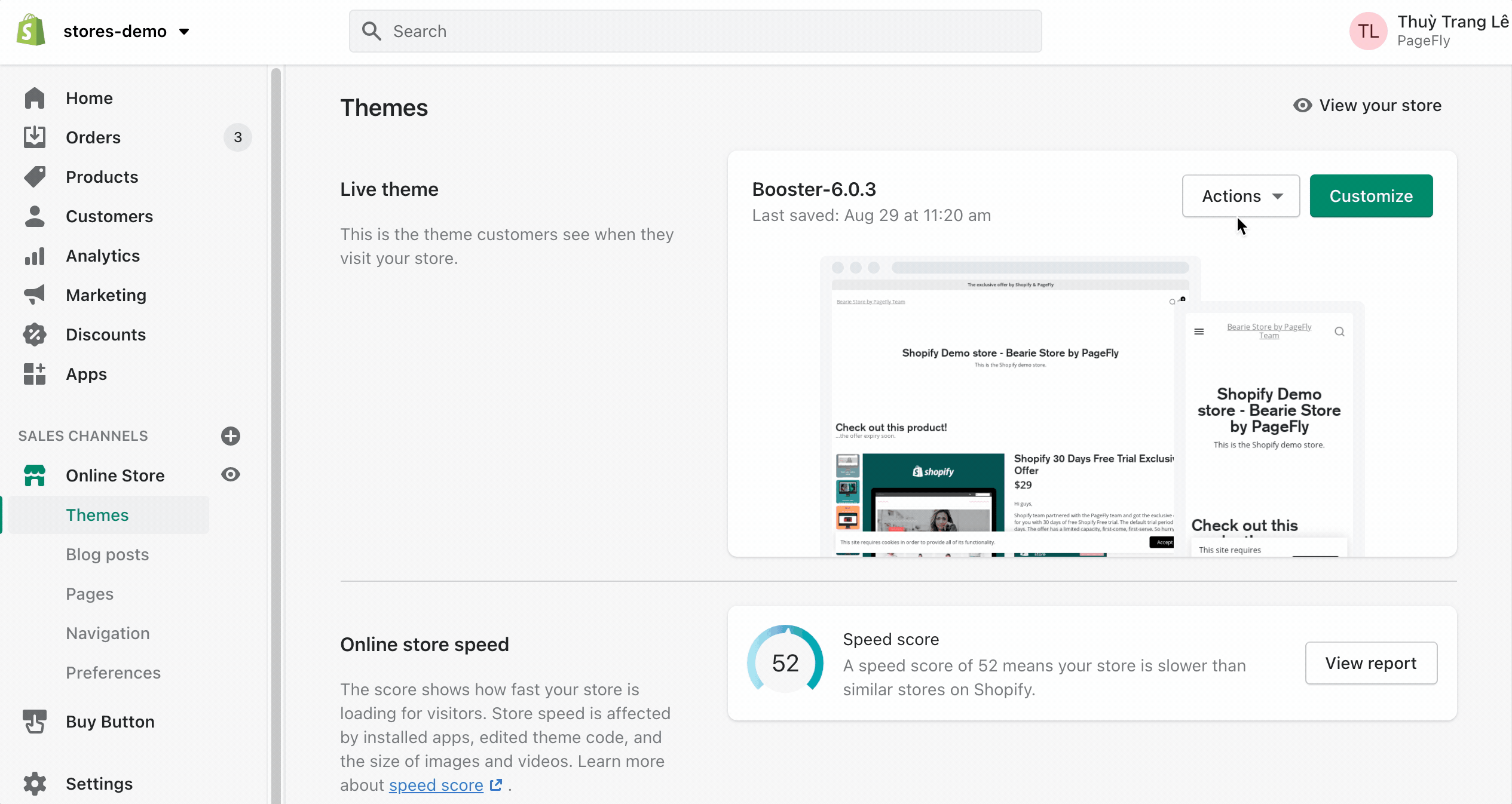Open the stores-demo store switcher dropdown
1512x804 pixels.
coord(126,31)
